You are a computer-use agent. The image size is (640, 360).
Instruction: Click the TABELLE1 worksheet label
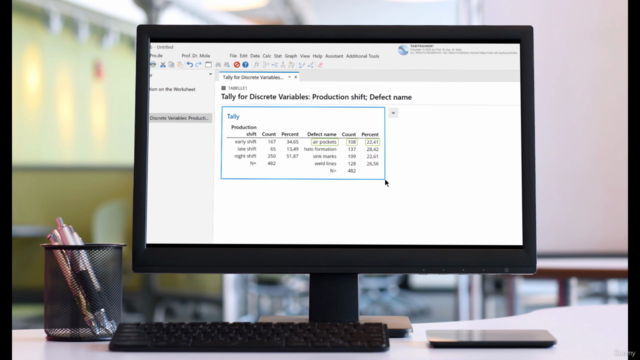click(238, 88)
